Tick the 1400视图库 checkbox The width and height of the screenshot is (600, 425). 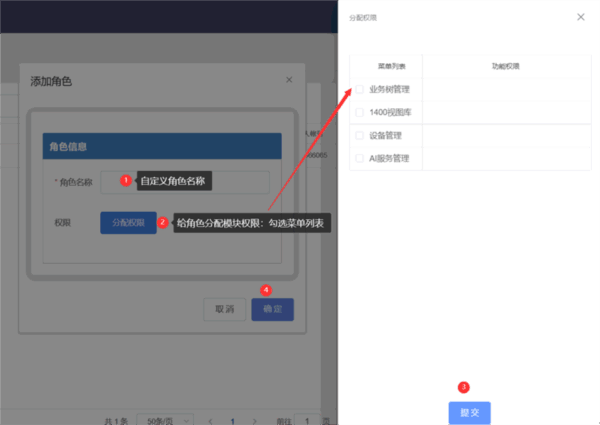360,112
